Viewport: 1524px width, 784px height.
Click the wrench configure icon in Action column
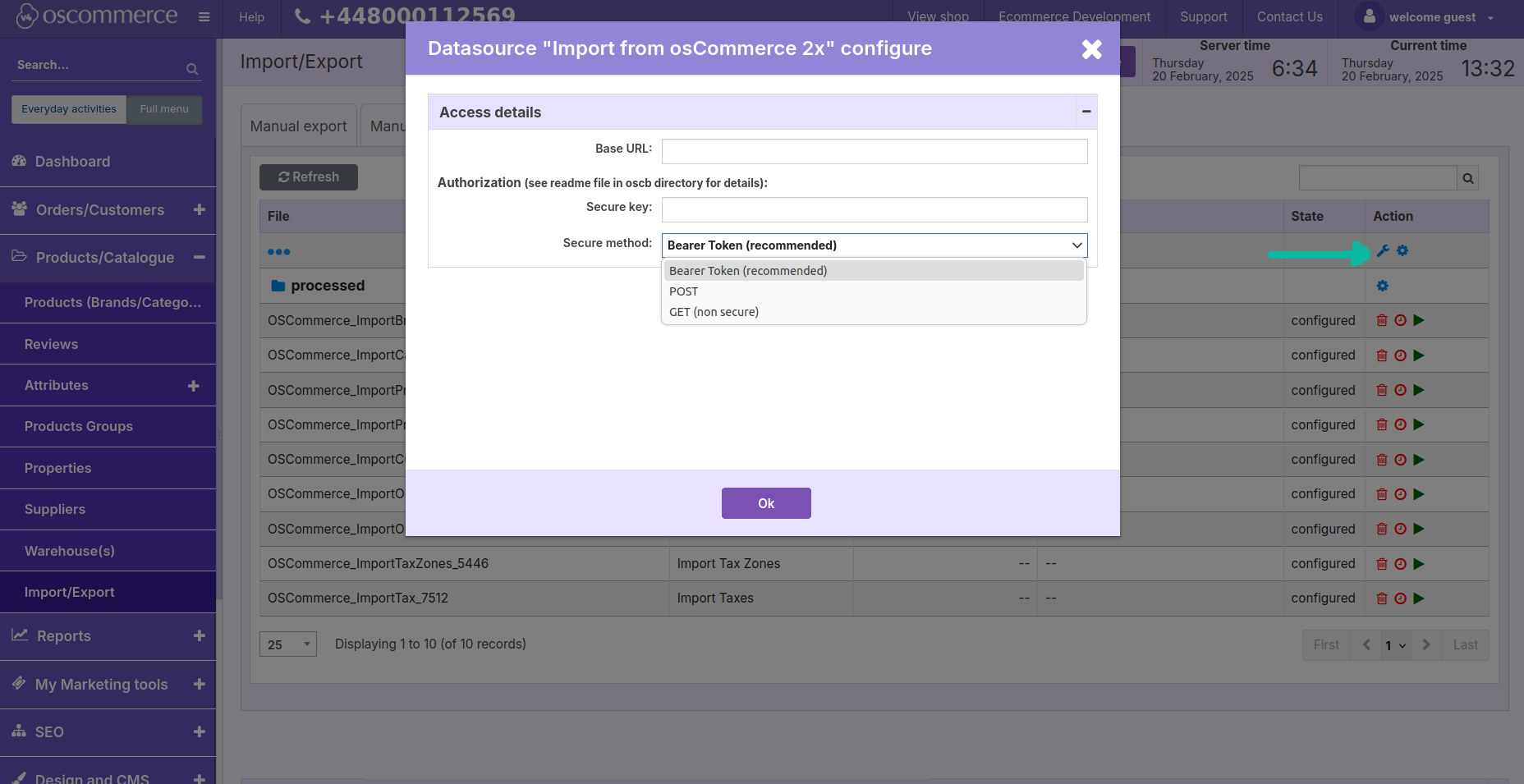tap(1383, 250)
